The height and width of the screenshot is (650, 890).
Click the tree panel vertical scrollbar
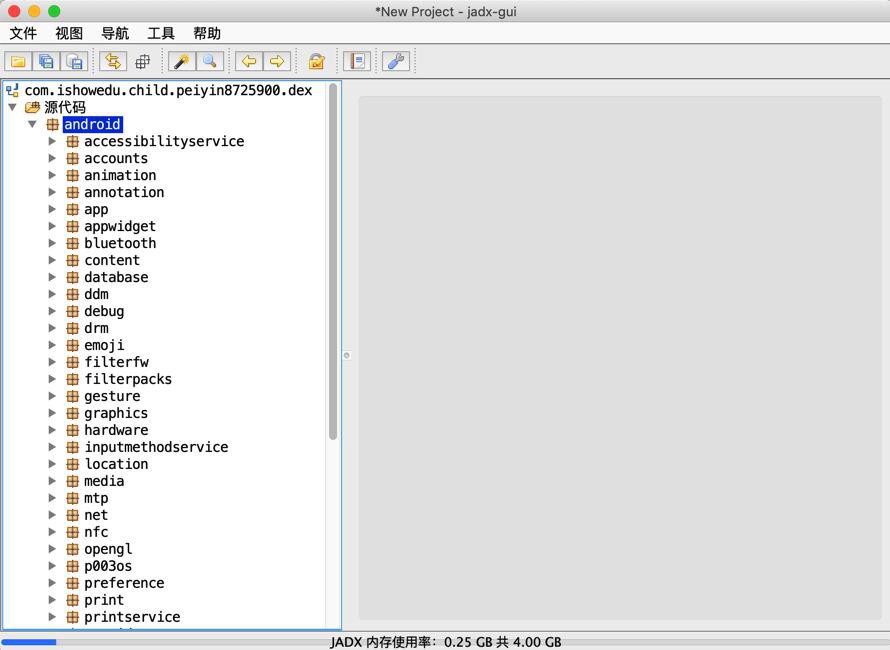pos(333,261)
